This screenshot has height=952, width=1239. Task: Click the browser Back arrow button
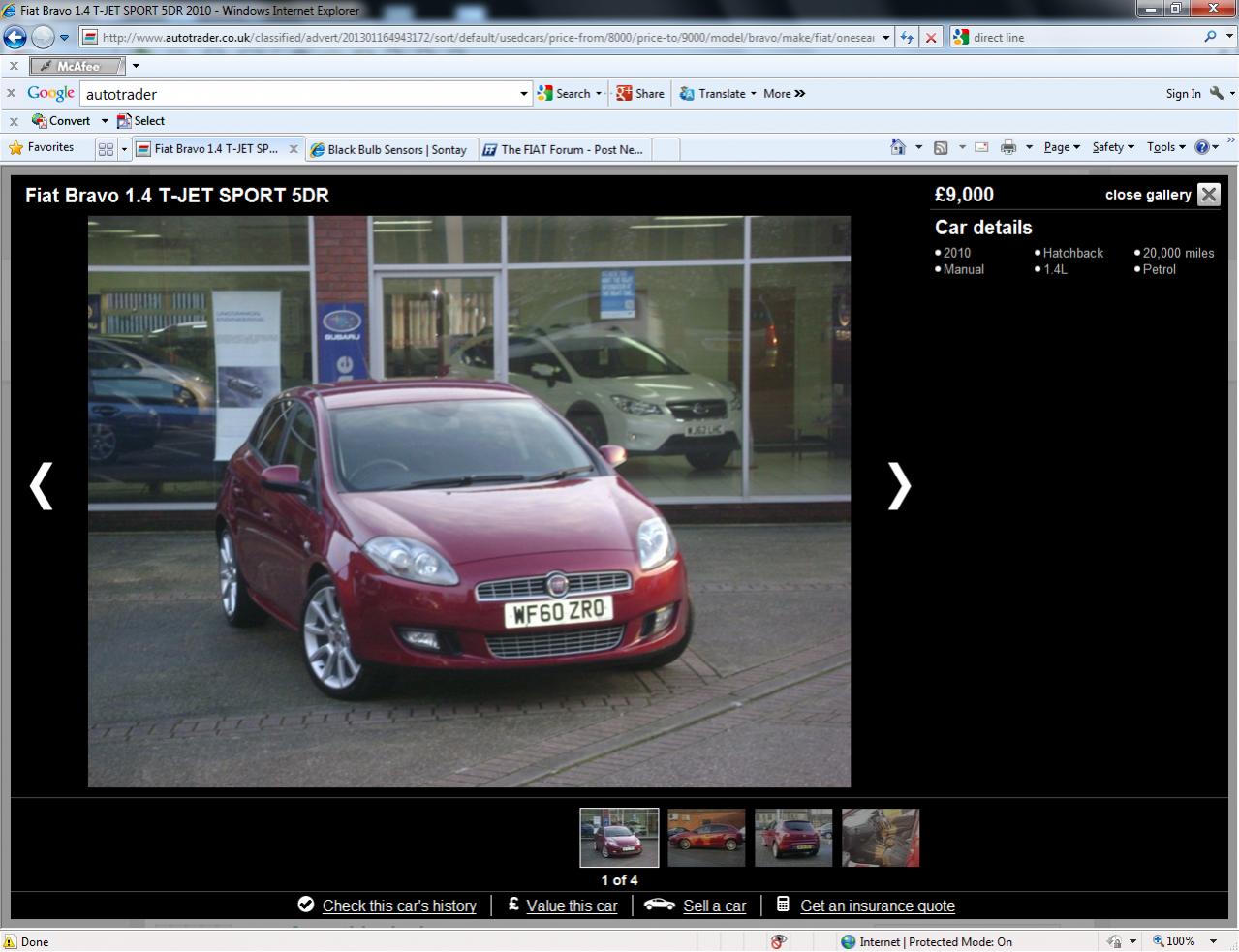click(15, 38)
